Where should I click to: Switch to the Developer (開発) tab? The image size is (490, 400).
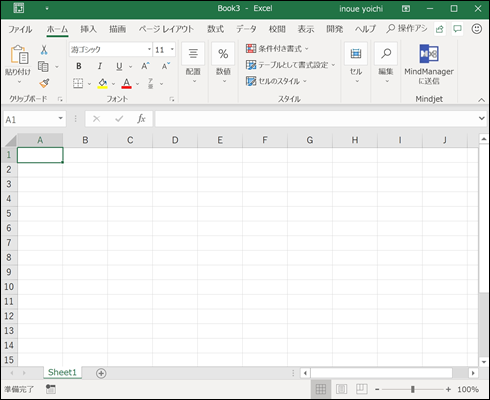click(x=334, y=29)
